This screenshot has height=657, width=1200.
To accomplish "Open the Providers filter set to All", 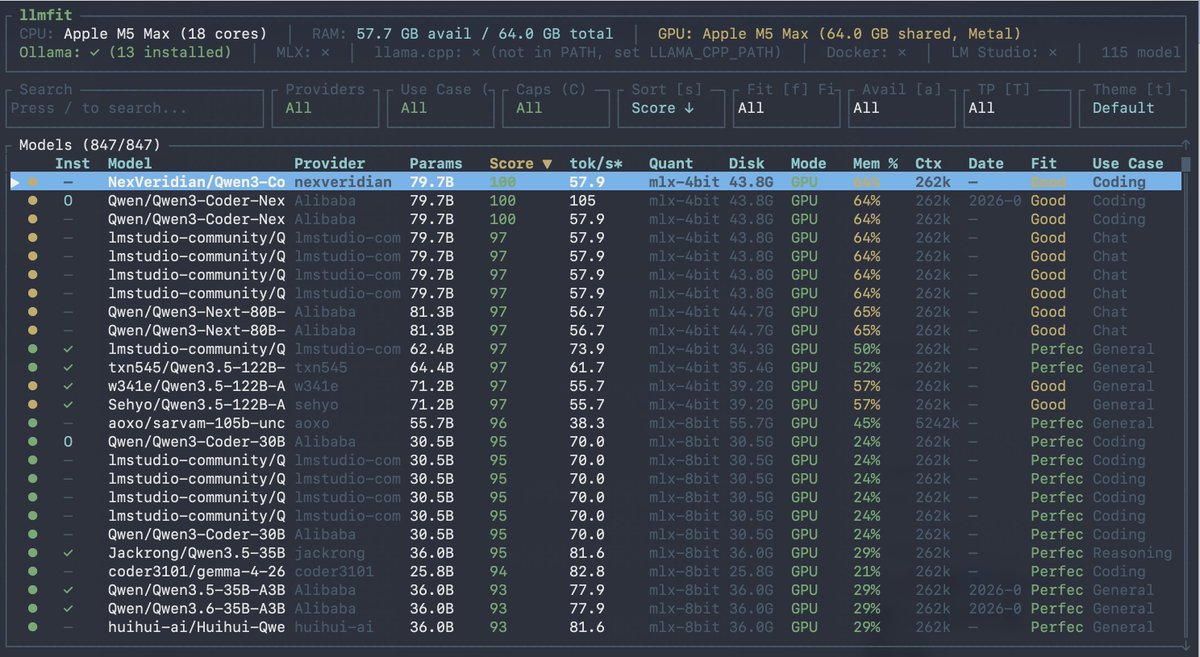I will tap(325, 107).
